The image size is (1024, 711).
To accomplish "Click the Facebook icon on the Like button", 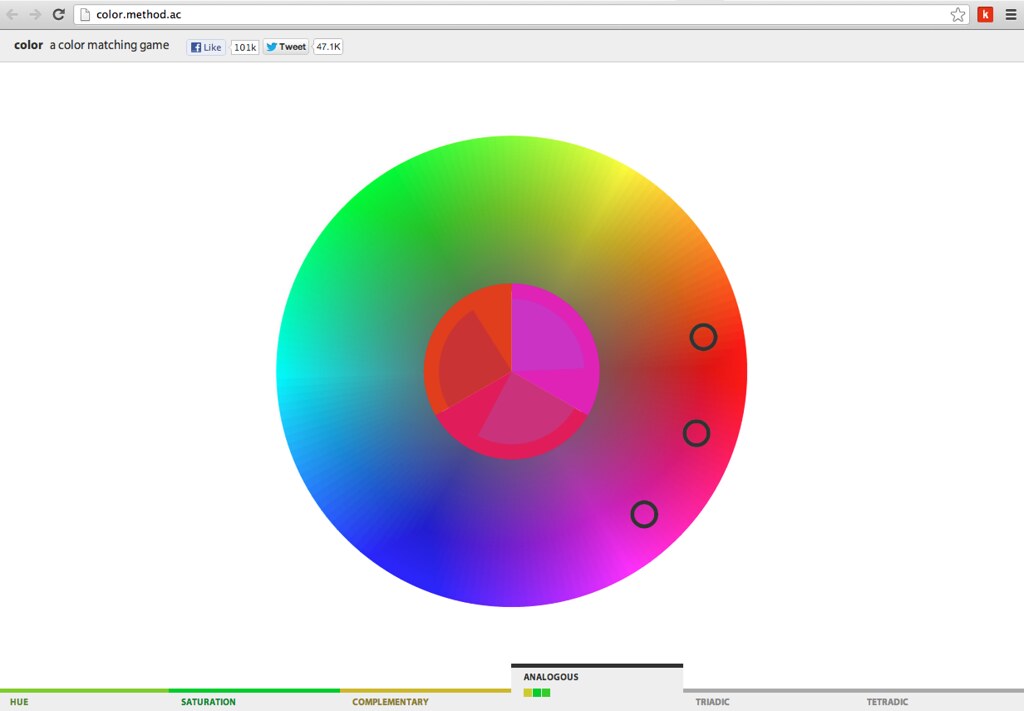I will [196, 47].
